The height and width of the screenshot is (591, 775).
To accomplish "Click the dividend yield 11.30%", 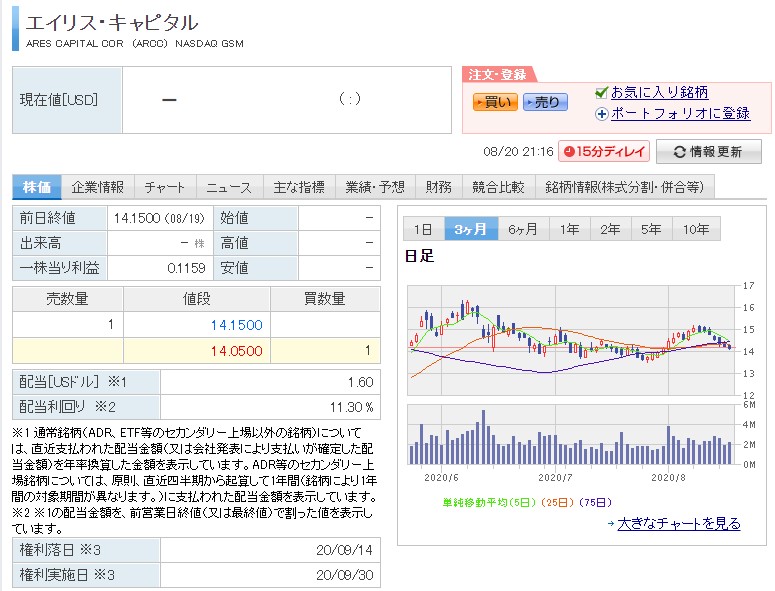I will pos(351,407).
